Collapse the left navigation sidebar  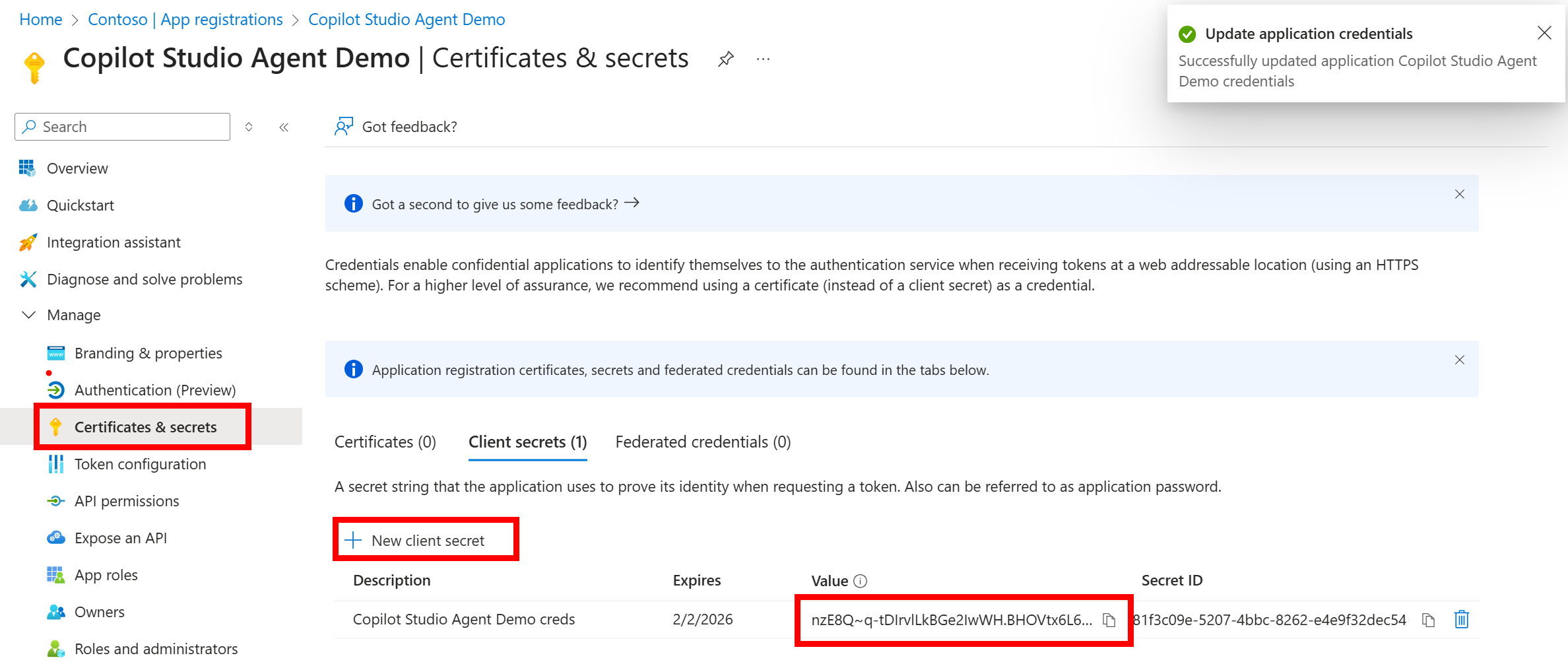tap(284, 127)
